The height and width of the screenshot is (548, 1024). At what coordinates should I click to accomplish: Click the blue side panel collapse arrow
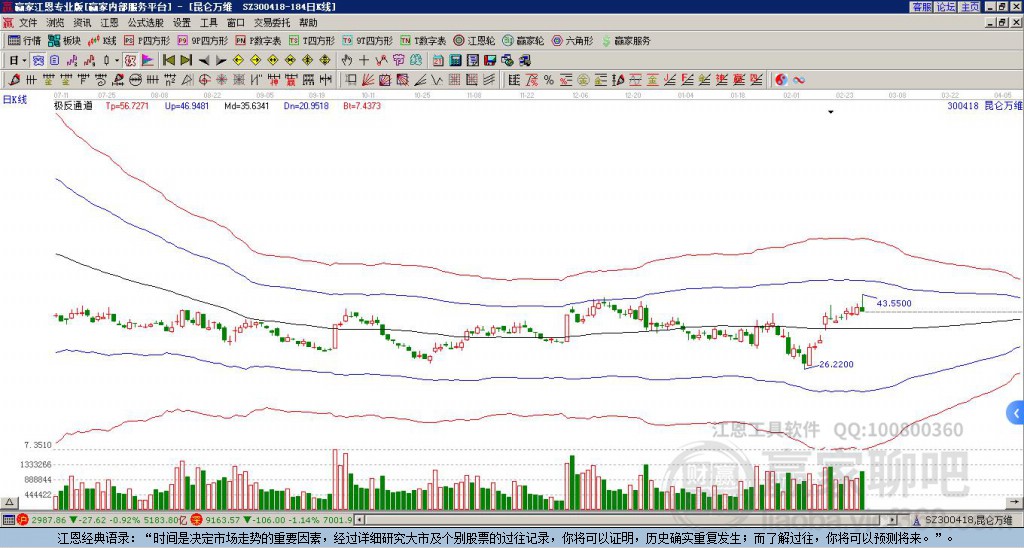pos(1016,413)
